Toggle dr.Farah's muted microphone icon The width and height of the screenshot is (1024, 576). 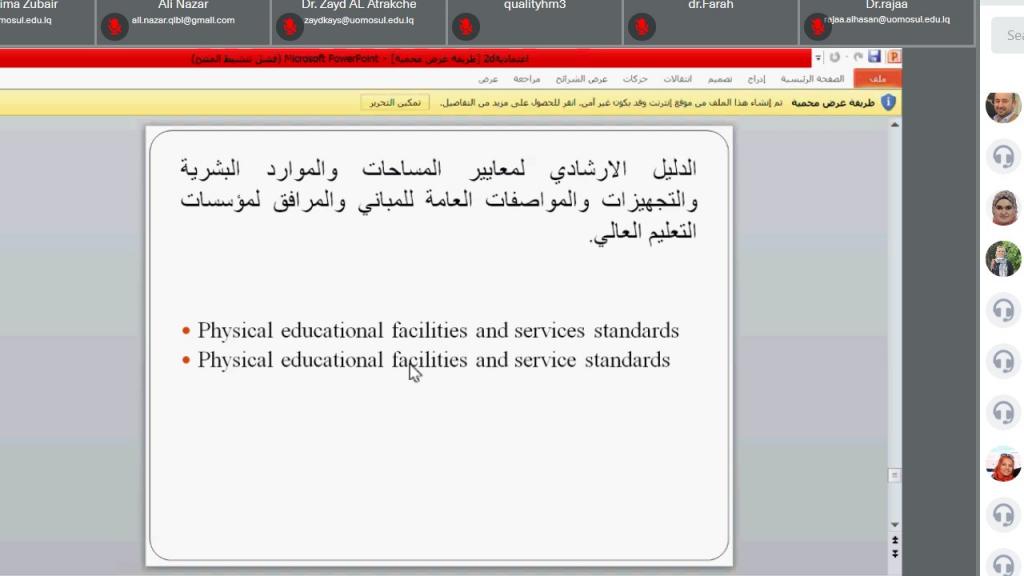[x=641, y=26]
